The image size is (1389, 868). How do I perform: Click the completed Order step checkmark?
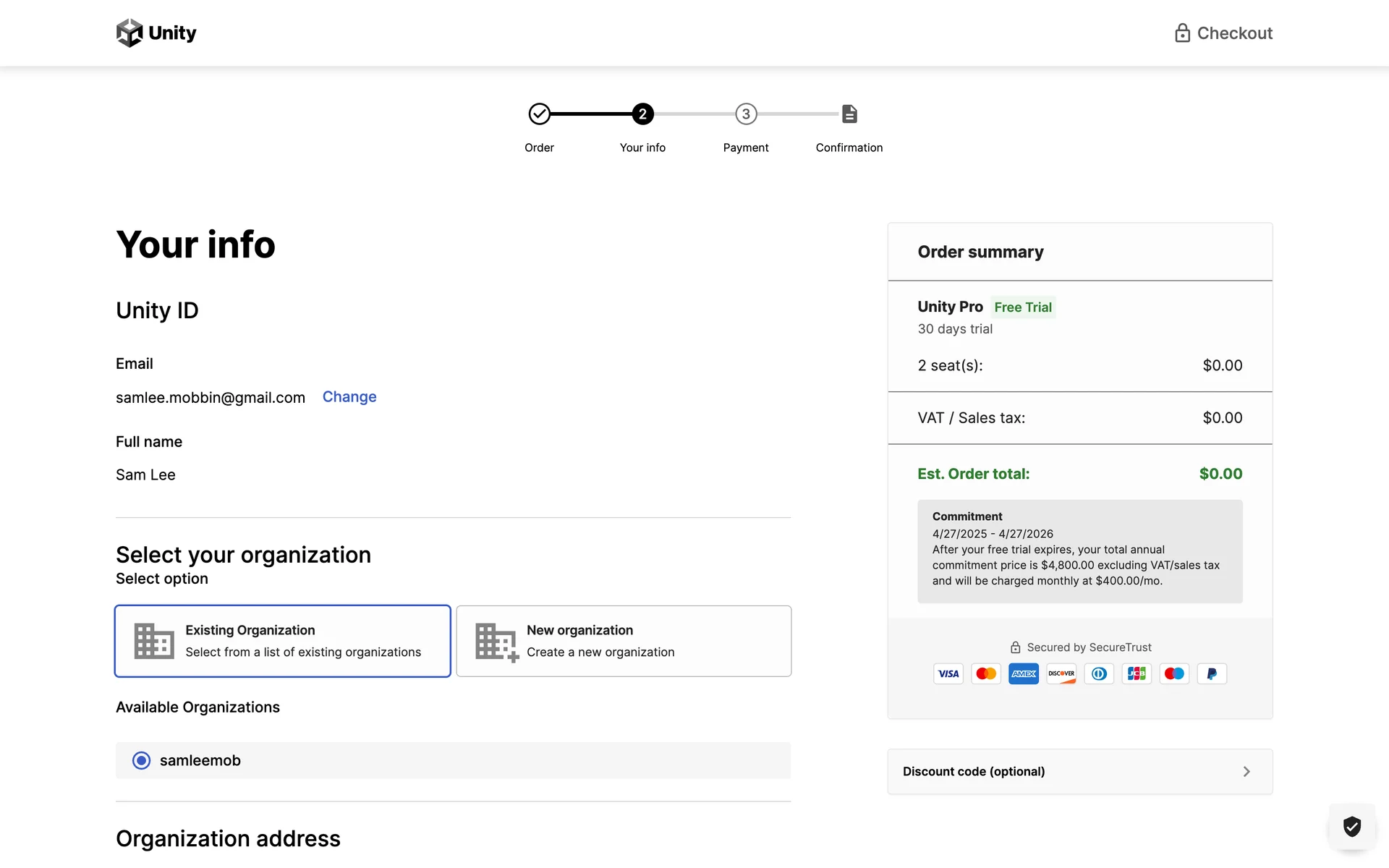coord(539,114)
